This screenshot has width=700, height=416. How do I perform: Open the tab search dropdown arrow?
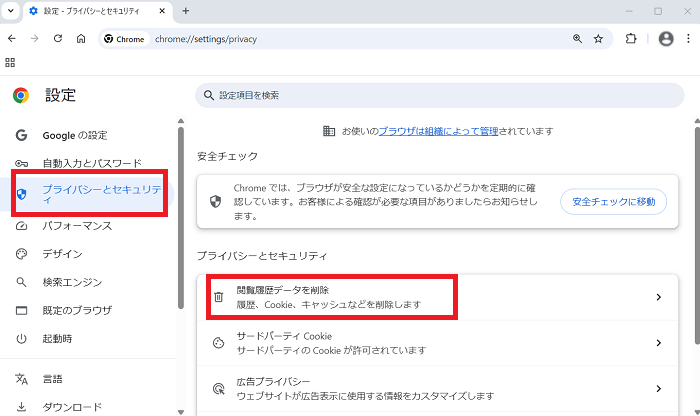tap(11, 11)
